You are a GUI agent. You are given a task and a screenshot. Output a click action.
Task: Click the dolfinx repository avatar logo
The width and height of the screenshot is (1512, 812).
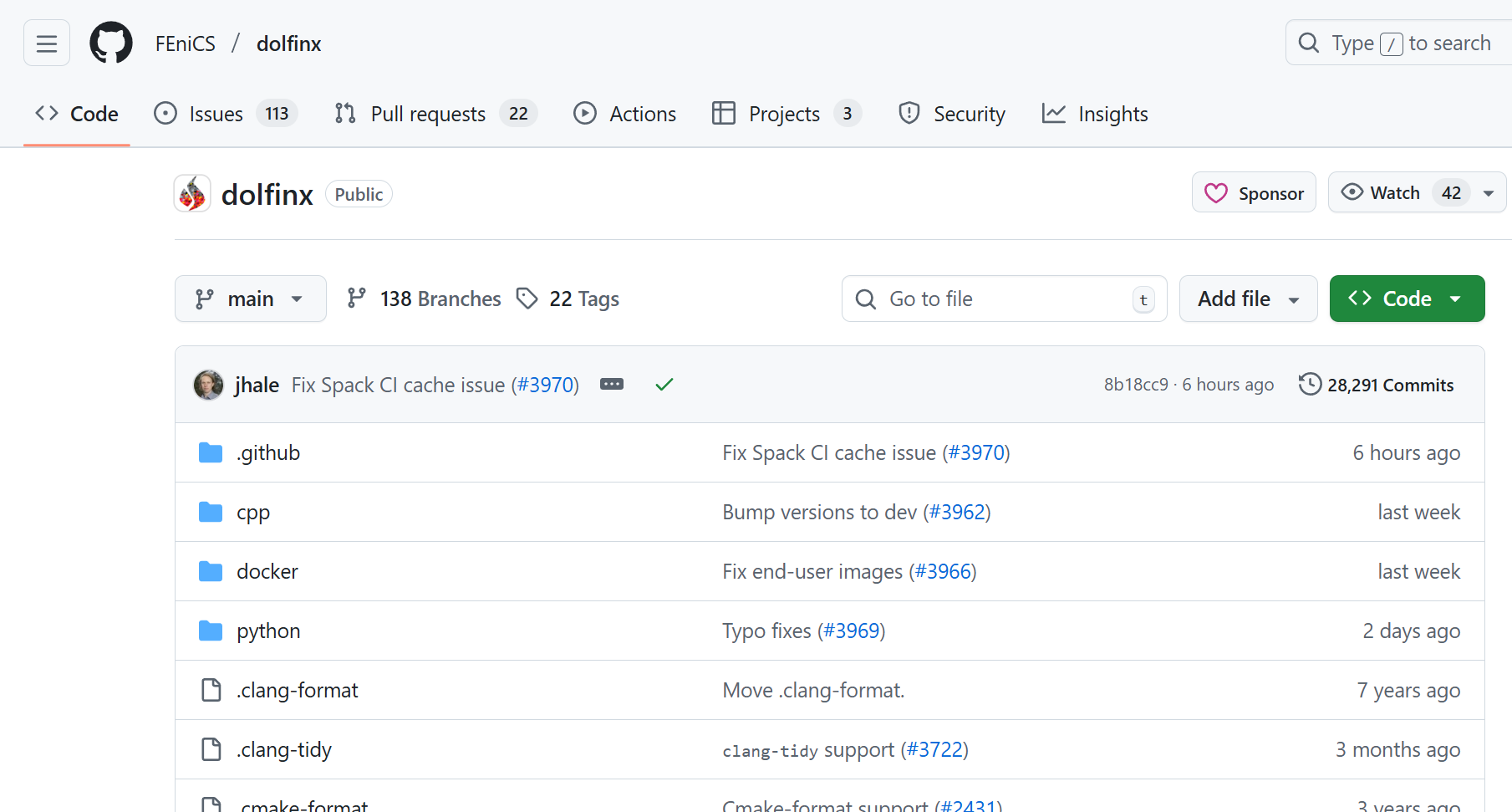[x=192, y=194]
